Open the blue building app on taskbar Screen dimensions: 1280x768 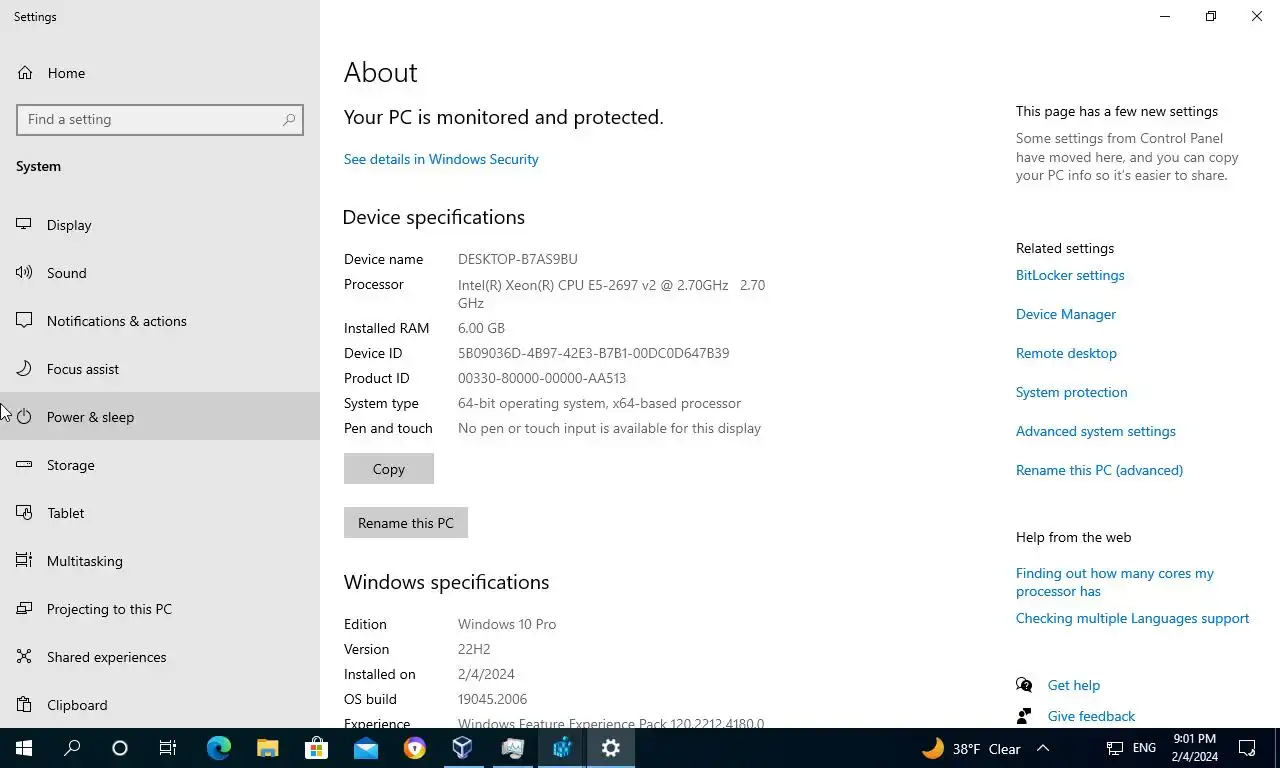click(x=561, y=748)
